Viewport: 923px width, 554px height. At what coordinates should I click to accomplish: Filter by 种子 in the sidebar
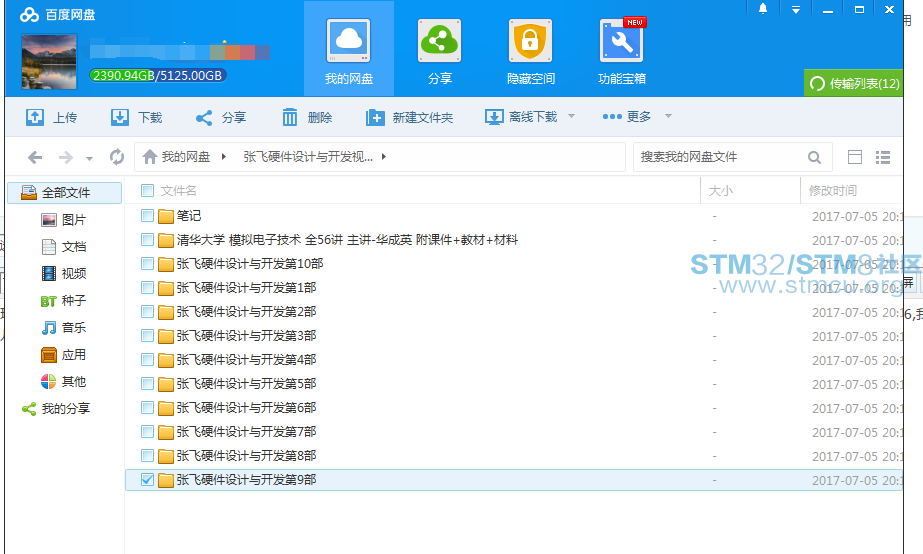pos(64,301)
